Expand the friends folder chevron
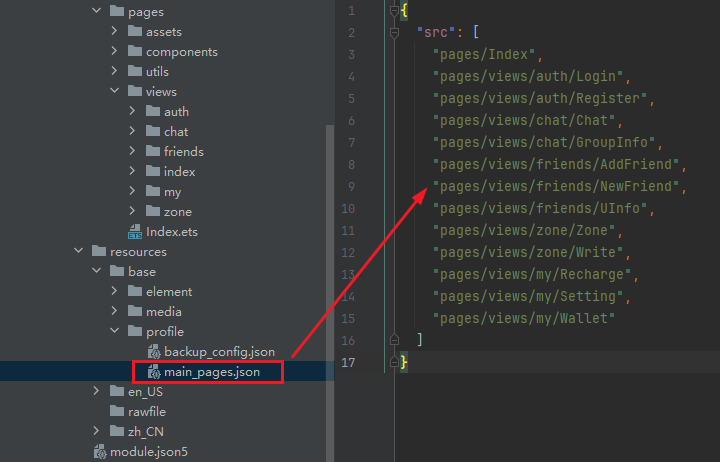The image size is (720, 462). 132,151
